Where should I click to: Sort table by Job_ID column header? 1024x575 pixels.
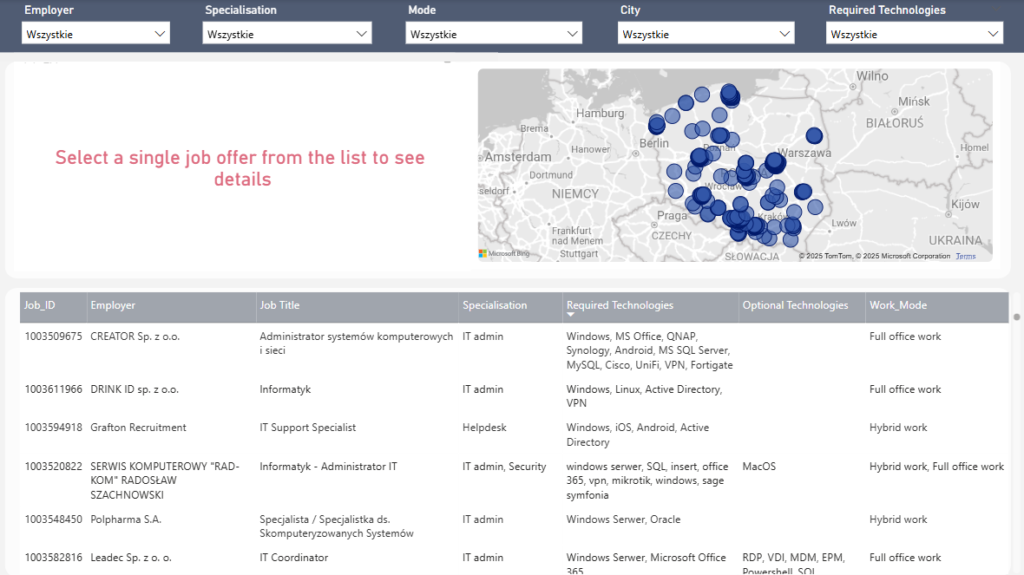click(x=40, y=305)
